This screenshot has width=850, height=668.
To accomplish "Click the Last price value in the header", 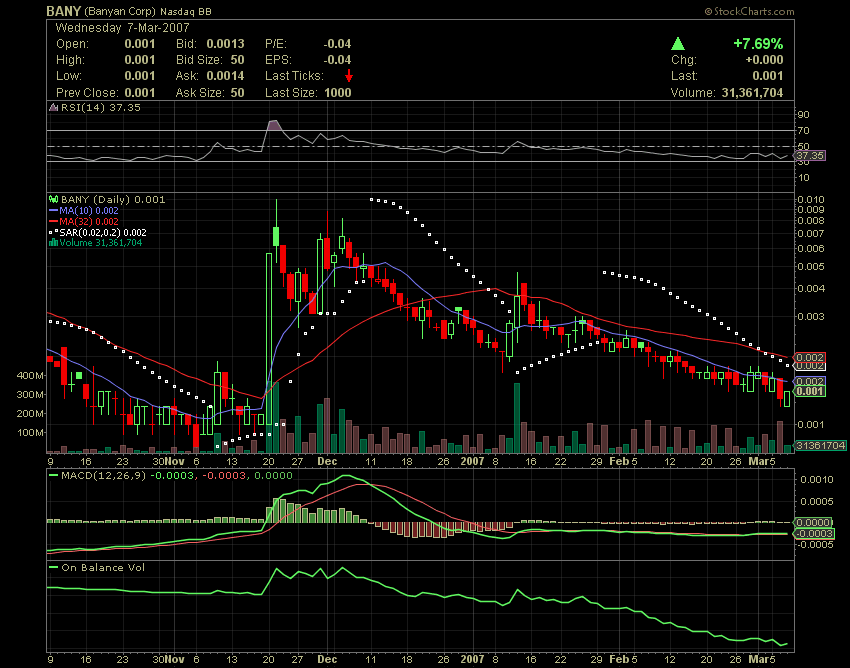I will [768, 76].
